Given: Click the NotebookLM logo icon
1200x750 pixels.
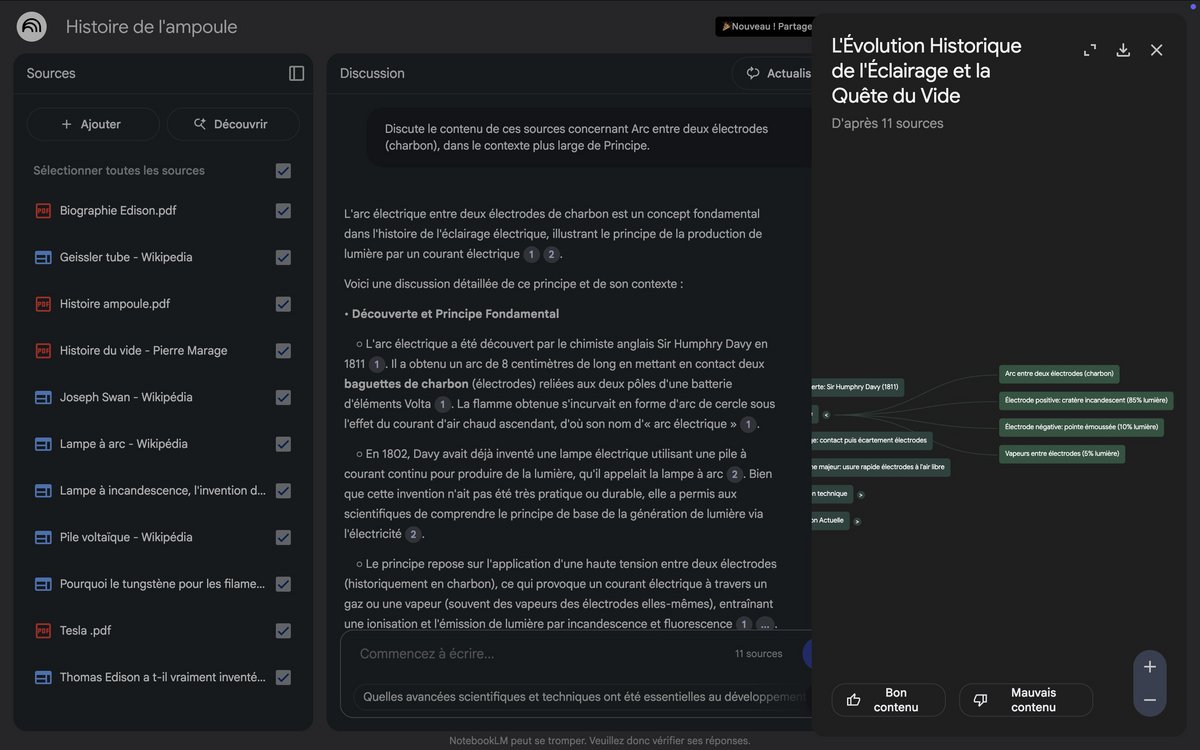Looking at the screenshot, I should point(32,27).
